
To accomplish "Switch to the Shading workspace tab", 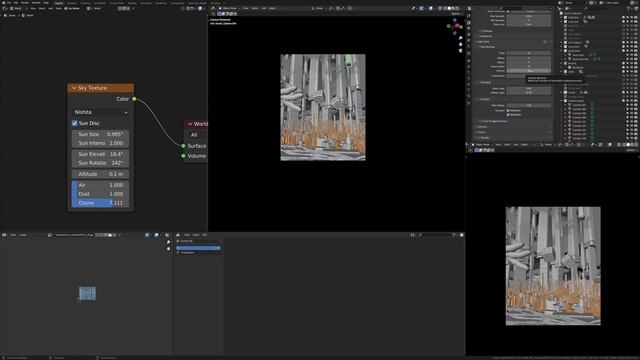I will pos(132,3).
